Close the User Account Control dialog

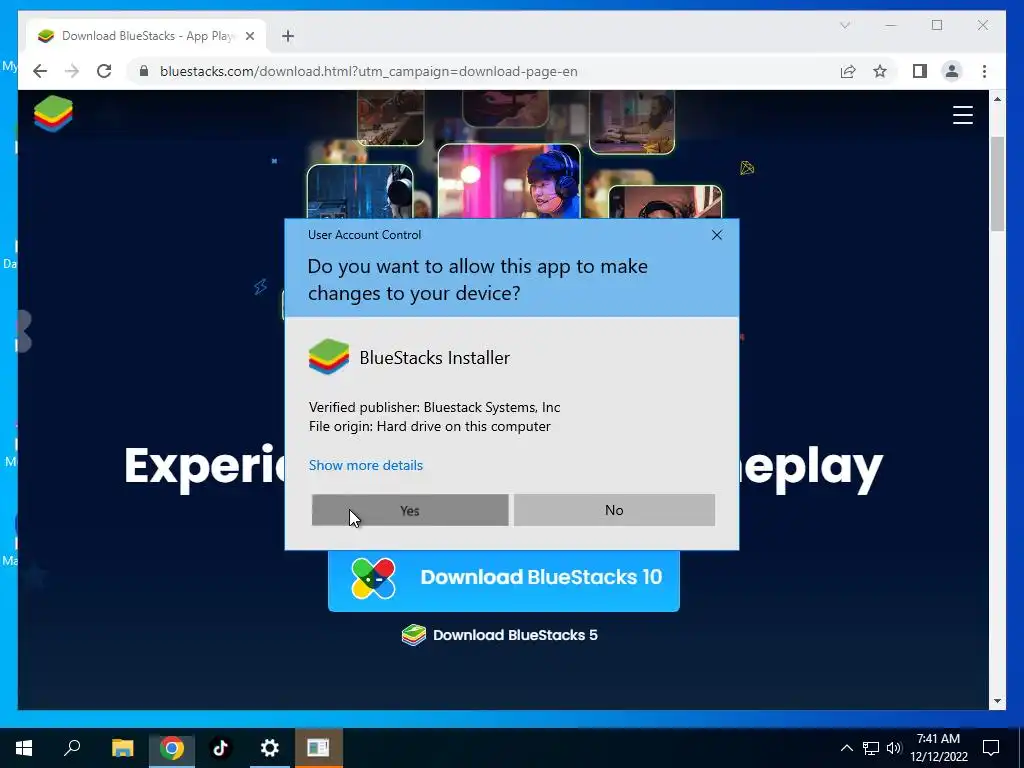pos(716,235)
